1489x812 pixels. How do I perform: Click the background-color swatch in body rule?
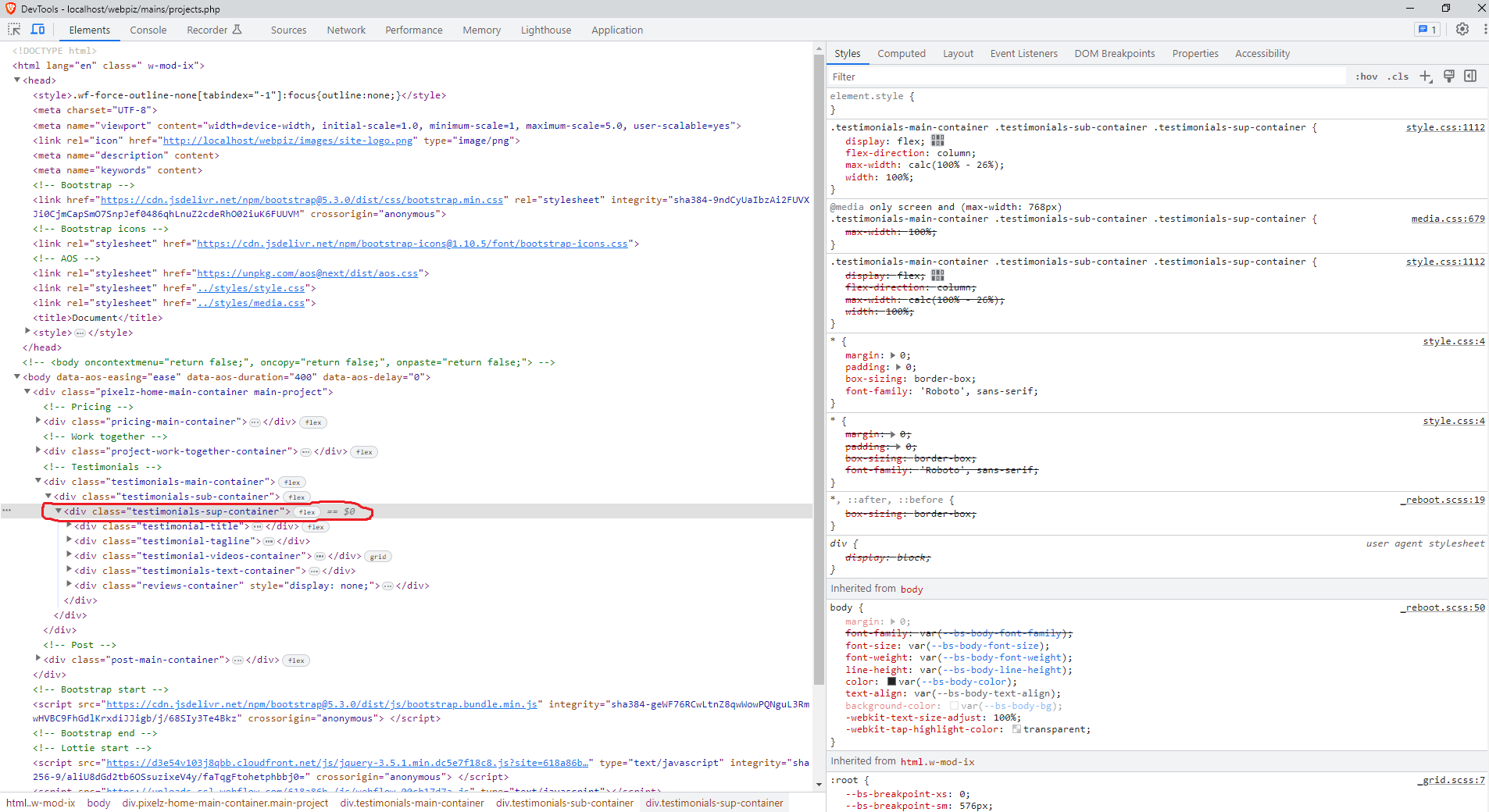pyautogui.click(x=954, y=706)
